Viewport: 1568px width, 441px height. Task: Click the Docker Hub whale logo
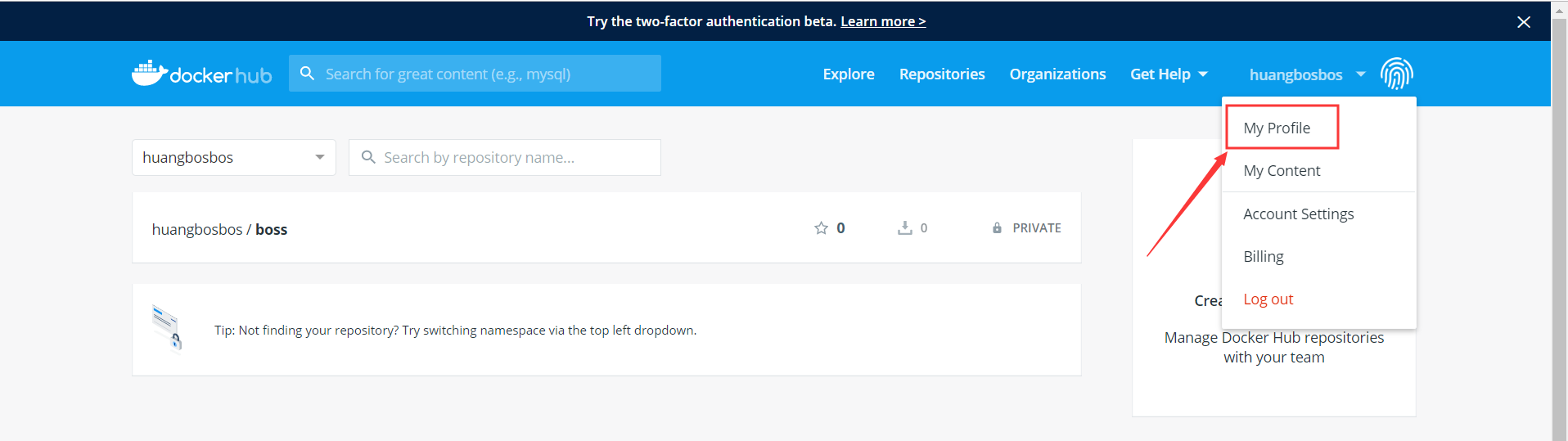pos(201,74)
